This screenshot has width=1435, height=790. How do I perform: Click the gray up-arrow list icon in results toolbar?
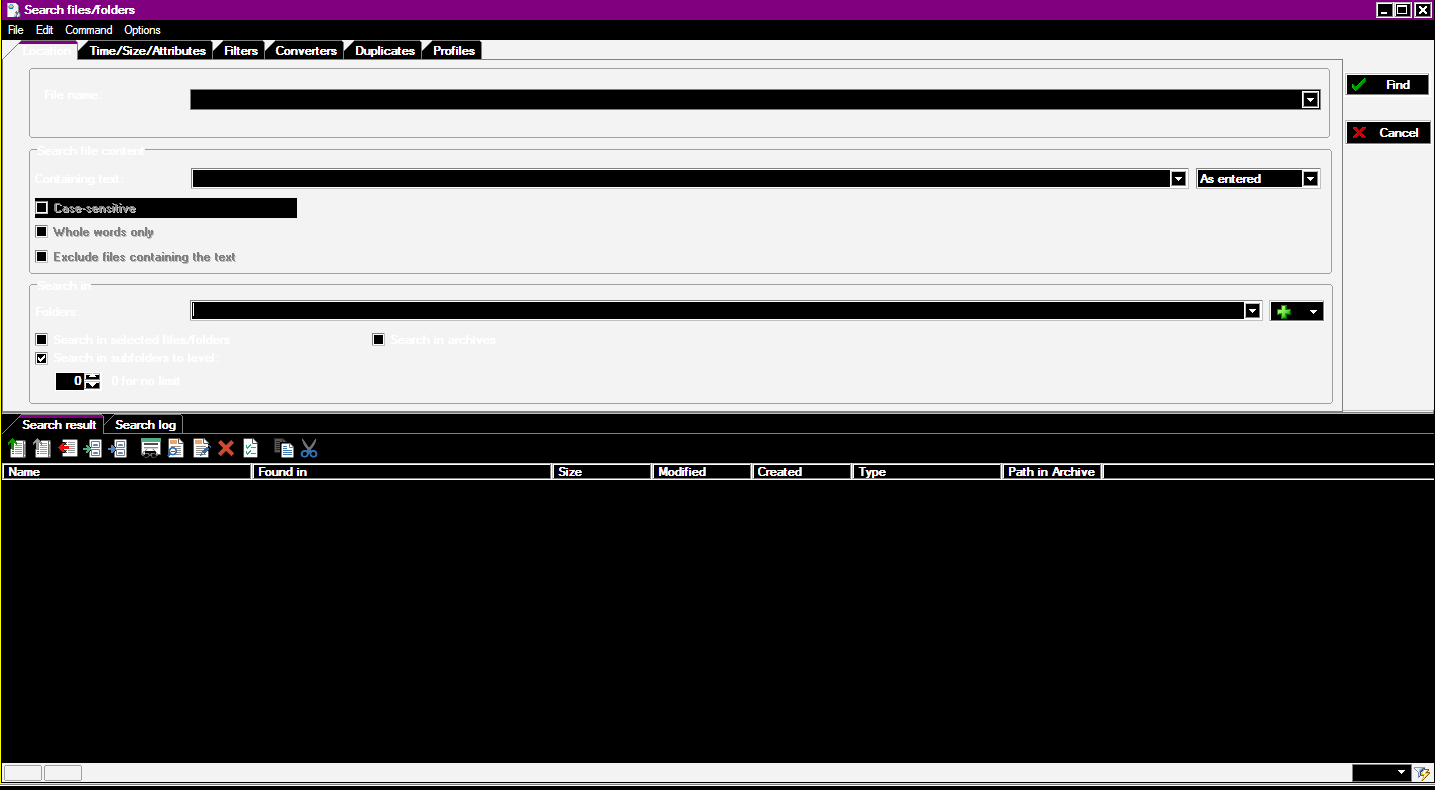pyautogui.click(x=42, y=449)
